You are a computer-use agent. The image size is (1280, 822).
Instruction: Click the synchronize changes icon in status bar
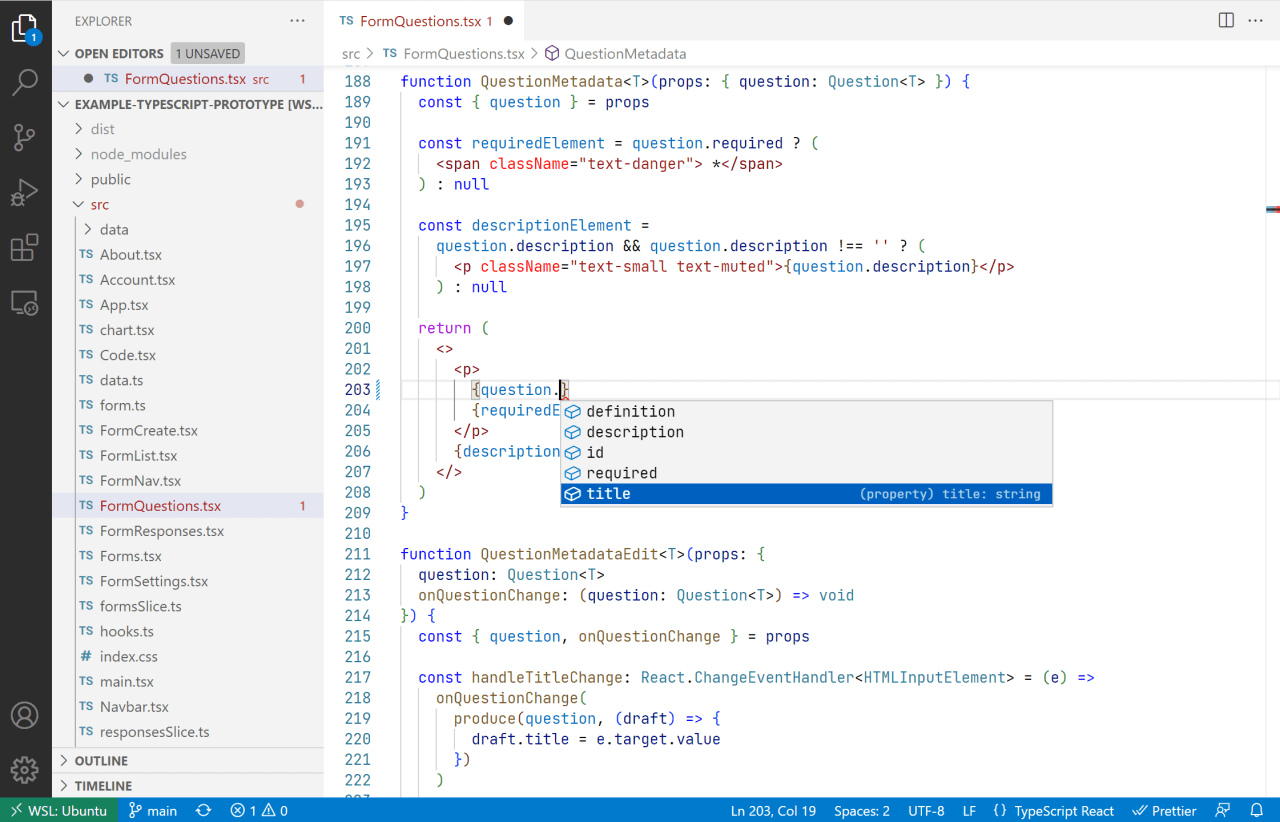[203, 810]
